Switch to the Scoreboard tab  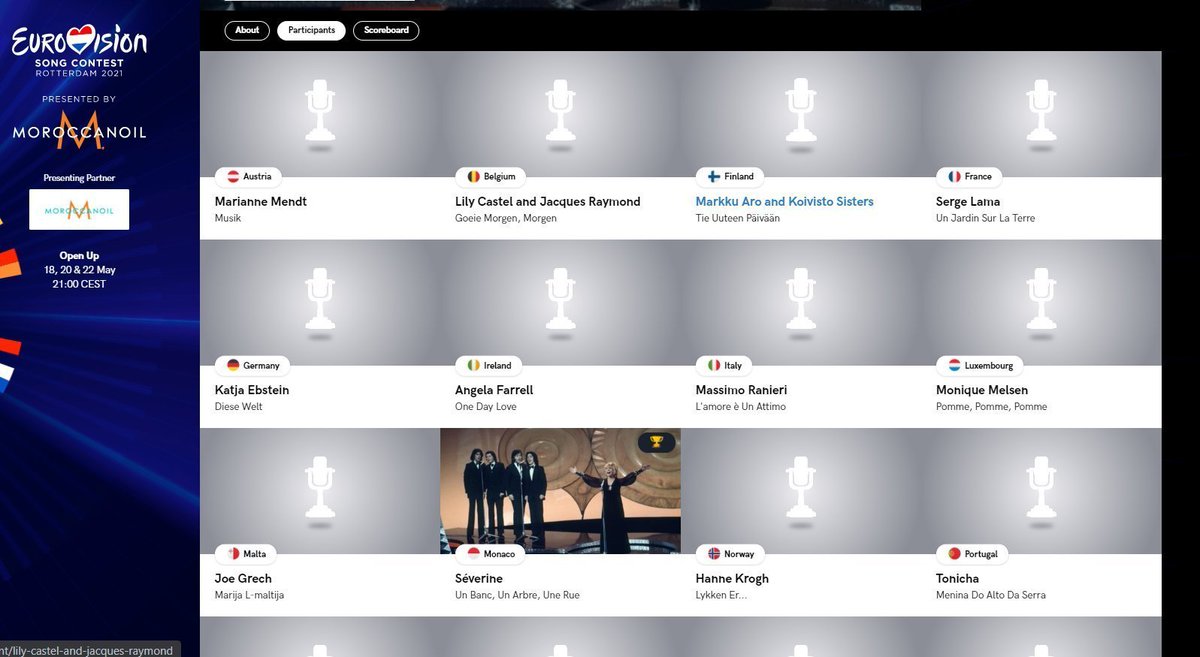coord(386,30)
